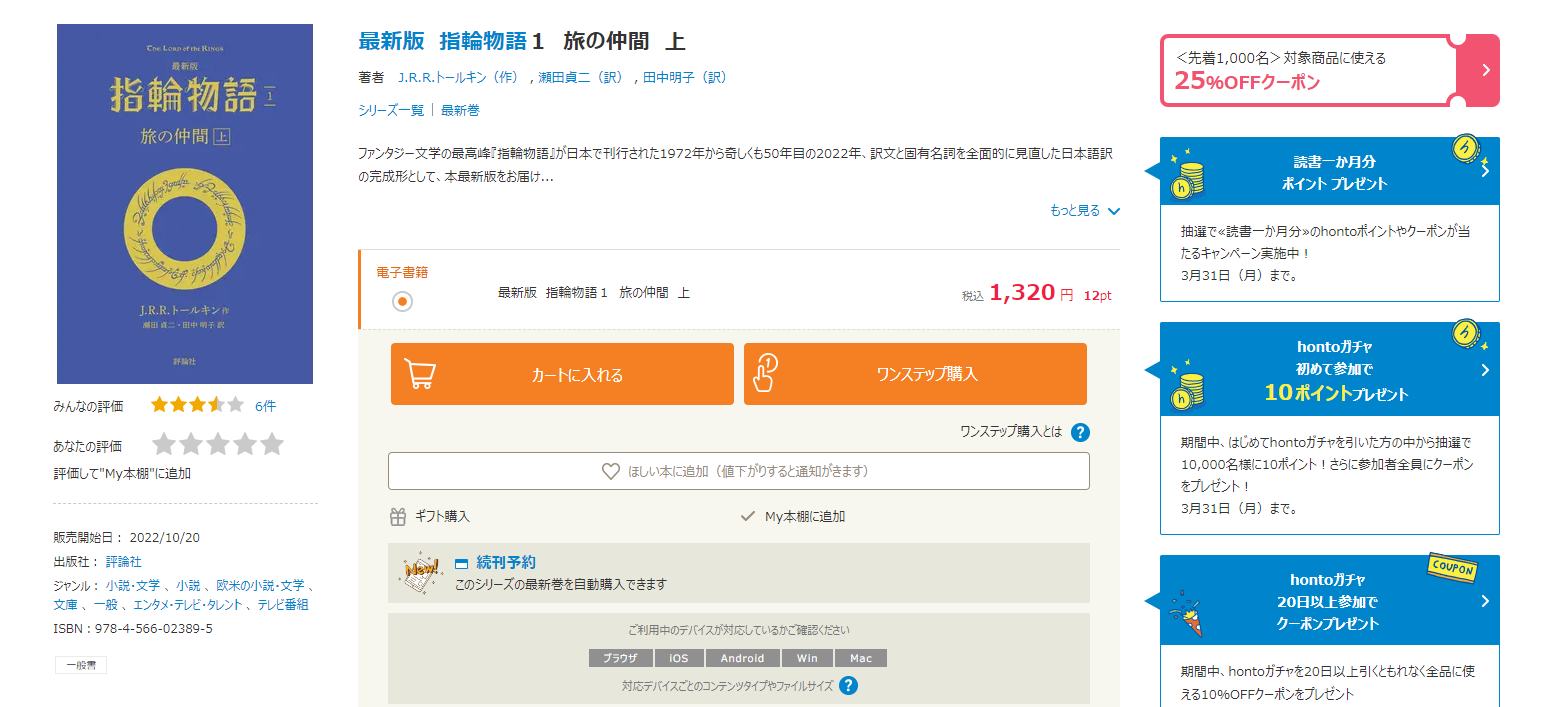1558x707 pixels.
Task: Select the 電子書籍 radio button
Action: [x=402, y=301]
